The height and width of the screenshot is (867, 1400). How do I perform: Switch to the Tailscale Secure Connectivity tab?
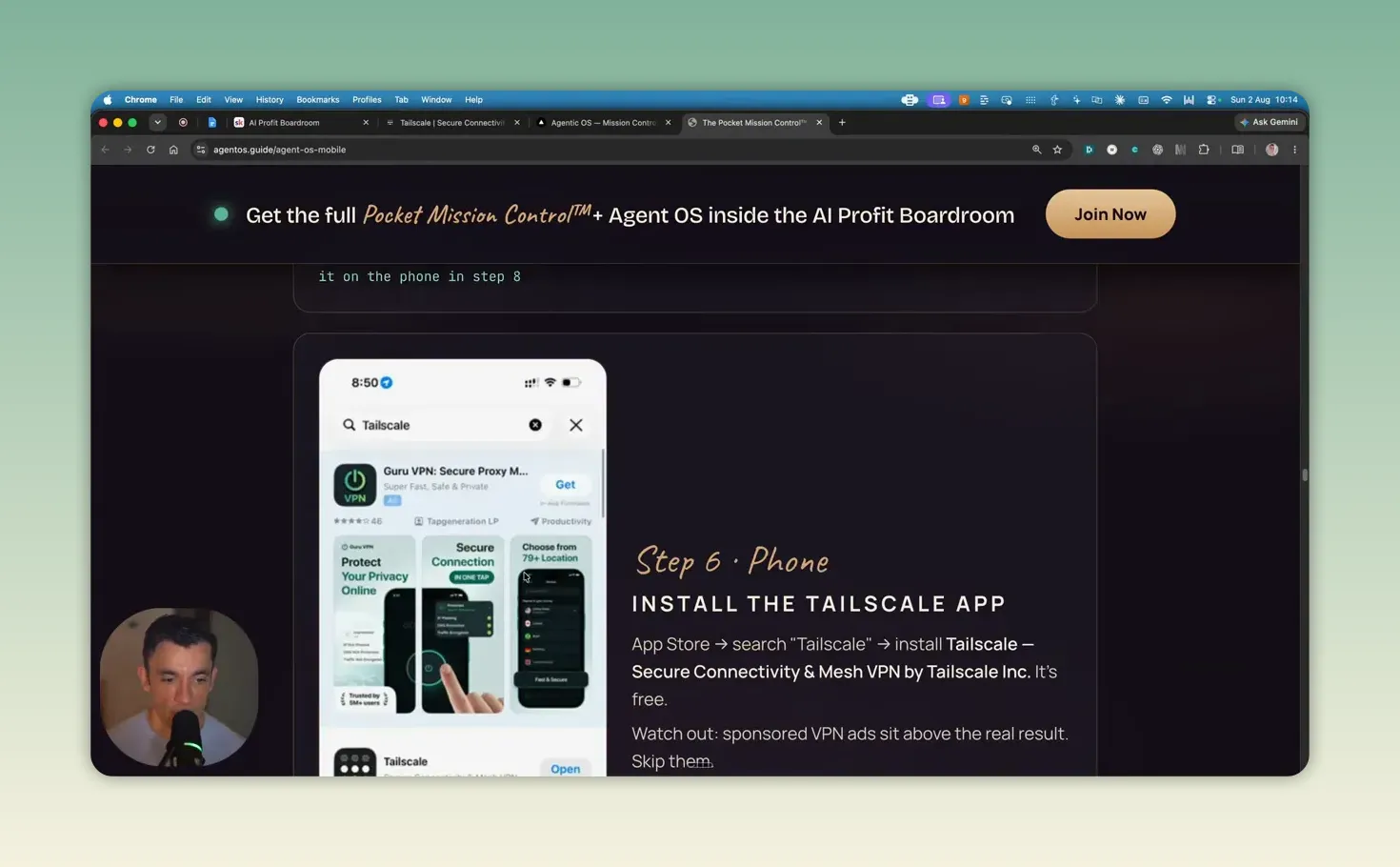[451, 122]
